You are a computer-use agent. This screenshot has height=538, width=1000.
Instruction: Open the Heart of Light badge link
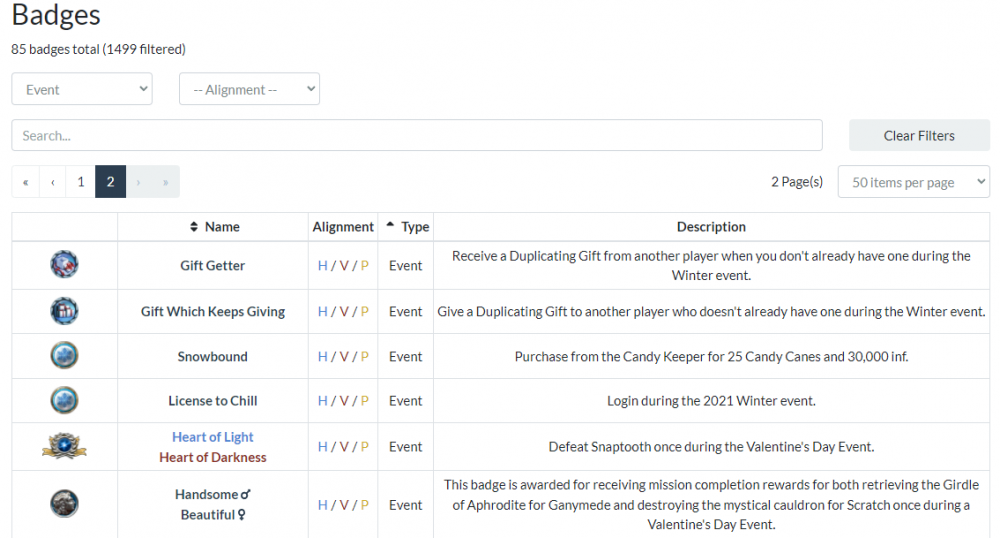click(213, 437)
